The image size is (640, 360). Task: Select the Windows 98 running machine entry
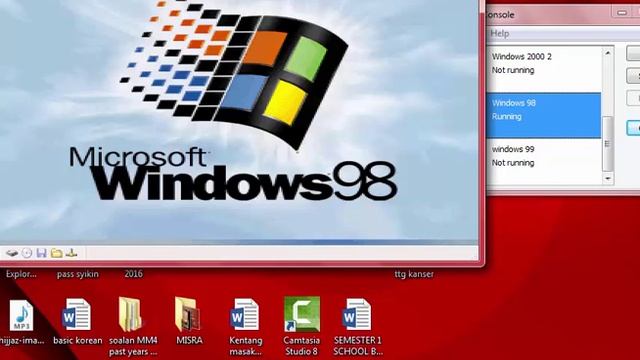coord(544,116)
